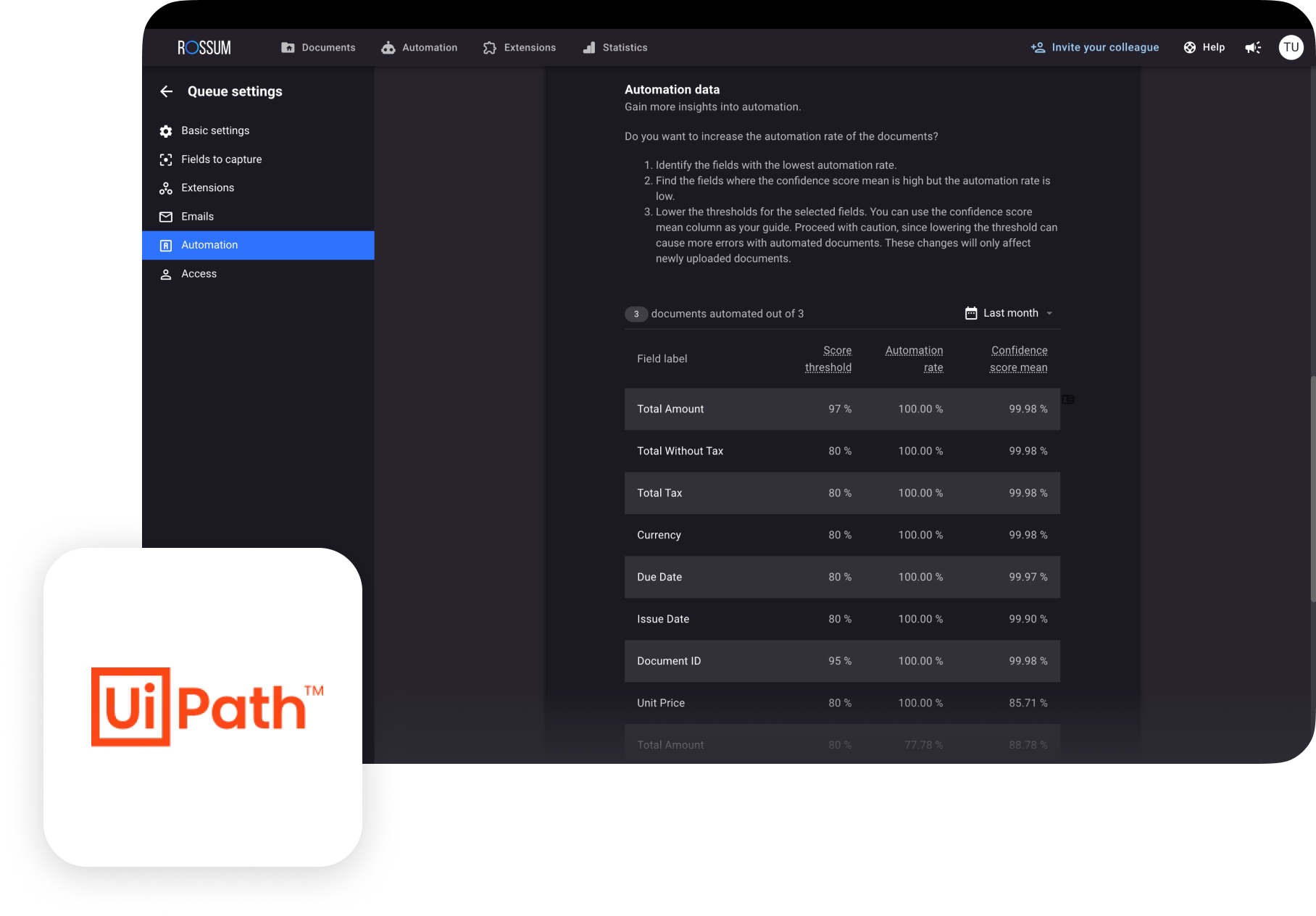This screenshot has height=916, width=1316.
Task: Select the Document ID row
Action: pos(842,662)
